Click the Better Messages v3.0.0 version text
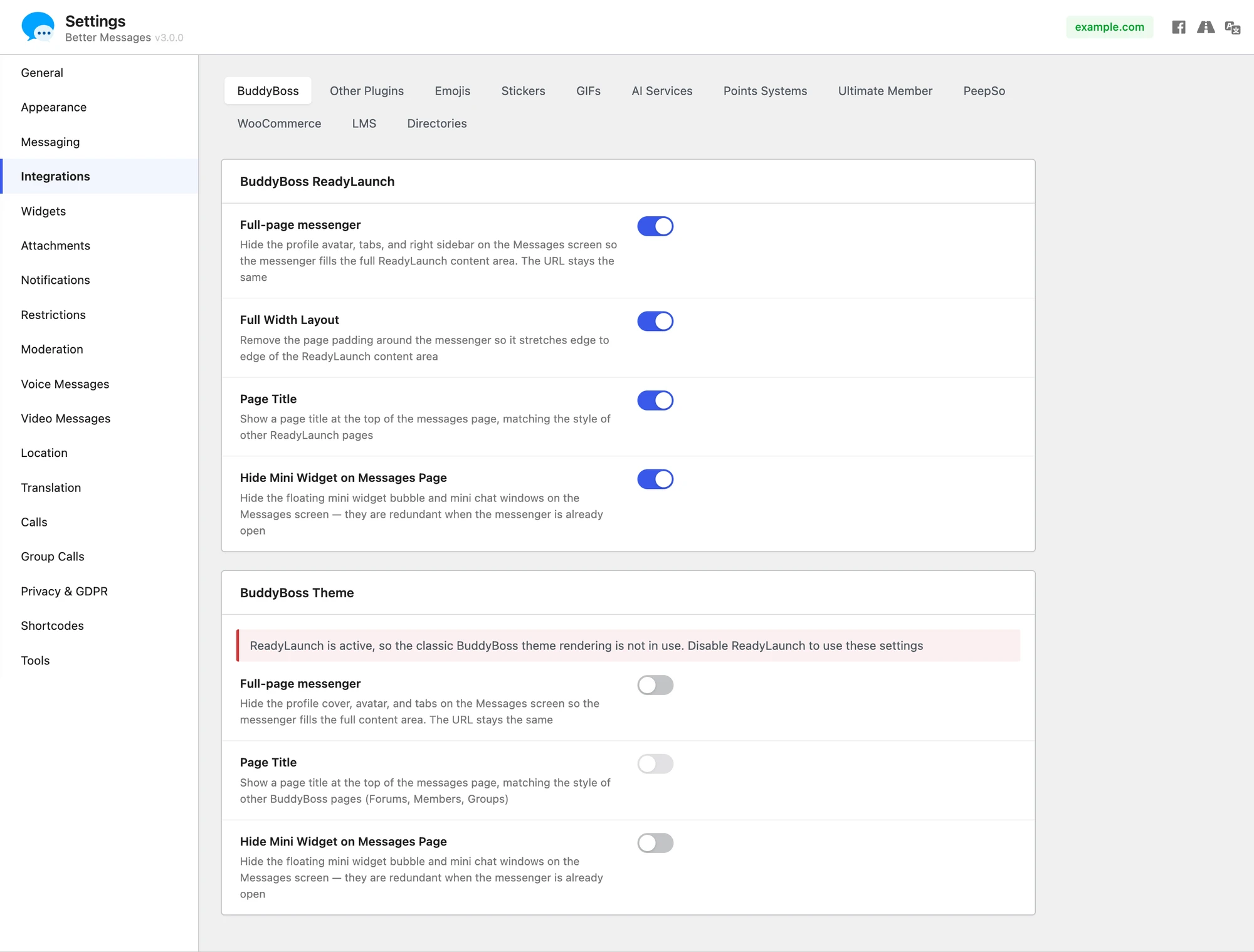The width and height of the screenshot is (1254, 952). point(124,38)
